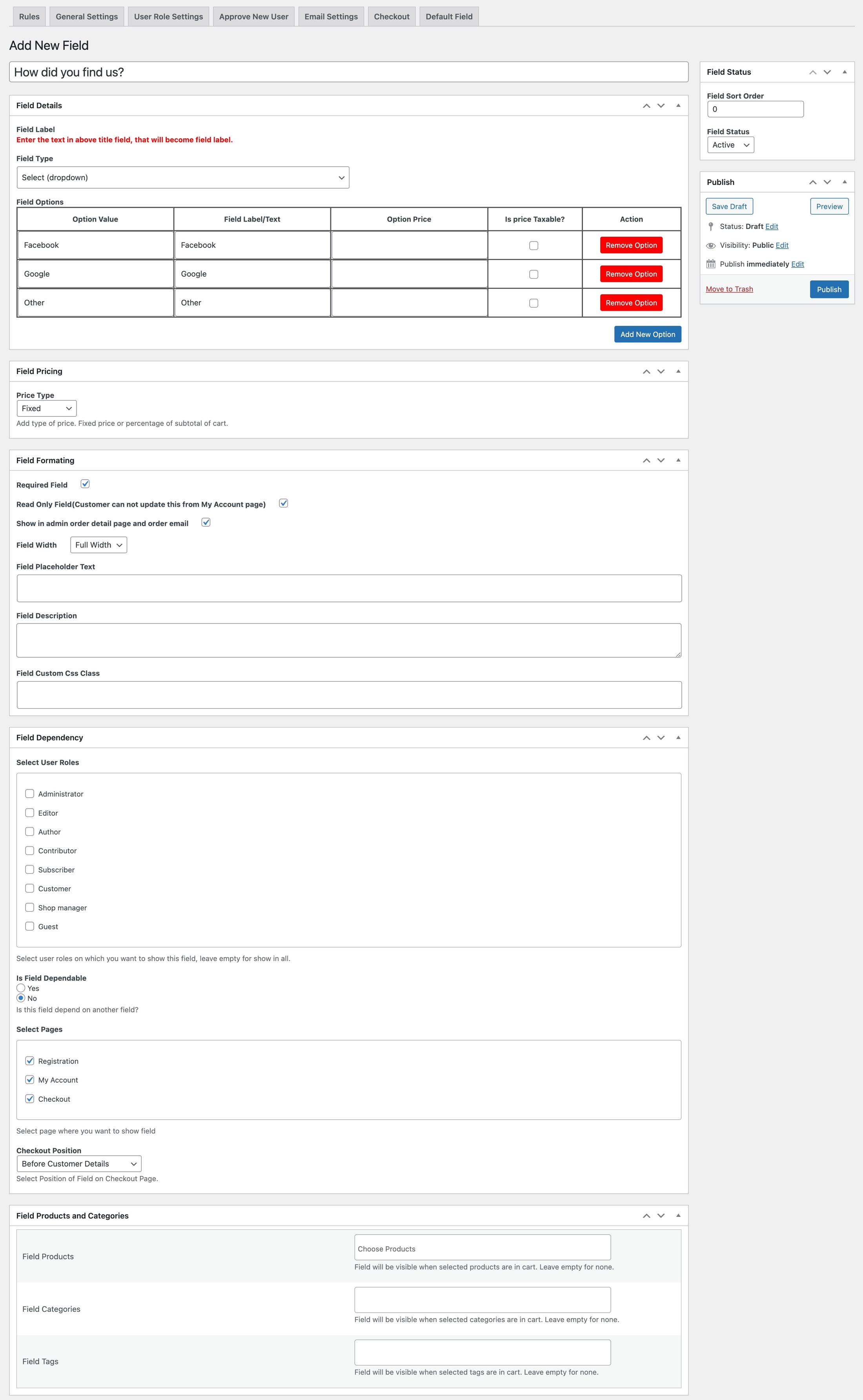Open the User Role Settings tab
Screen dimensions: 863x1400
168,16
